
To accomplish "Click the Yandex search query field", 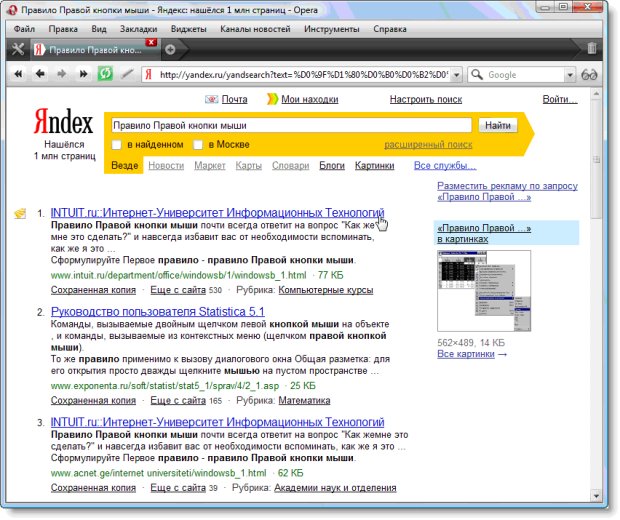I will (291, 125).
